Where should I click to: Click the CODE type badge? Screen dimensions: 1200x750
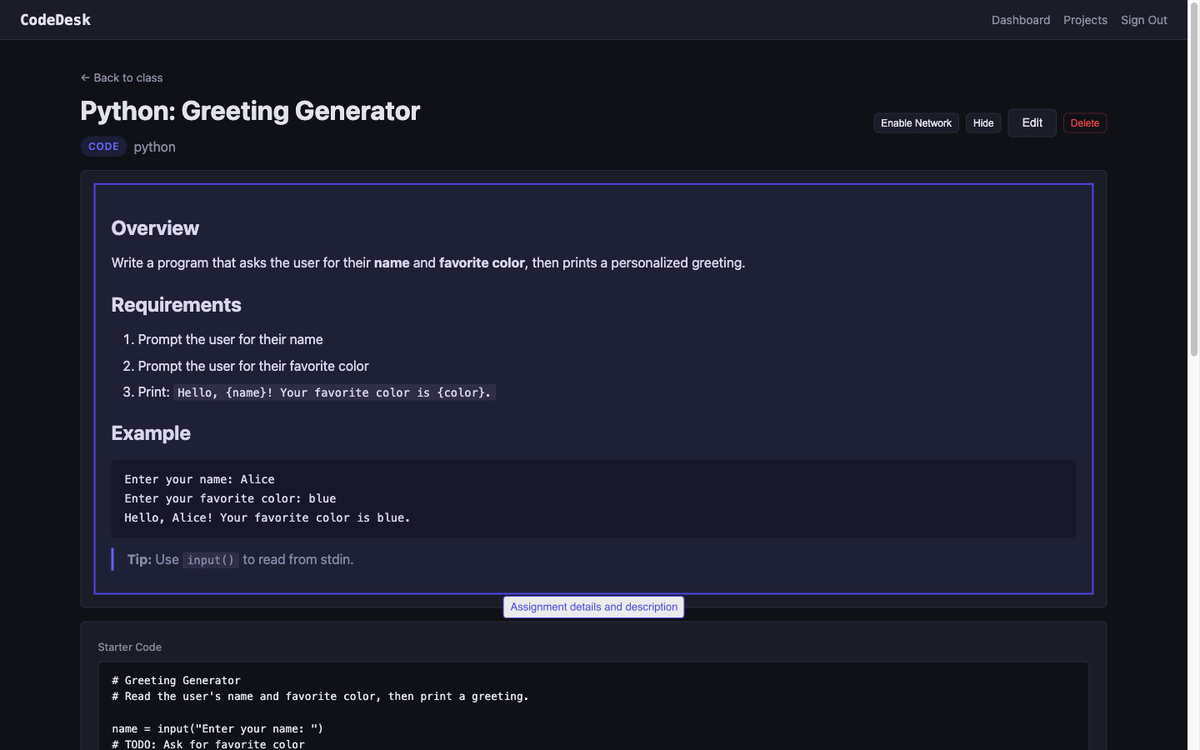tap(103, 147)
